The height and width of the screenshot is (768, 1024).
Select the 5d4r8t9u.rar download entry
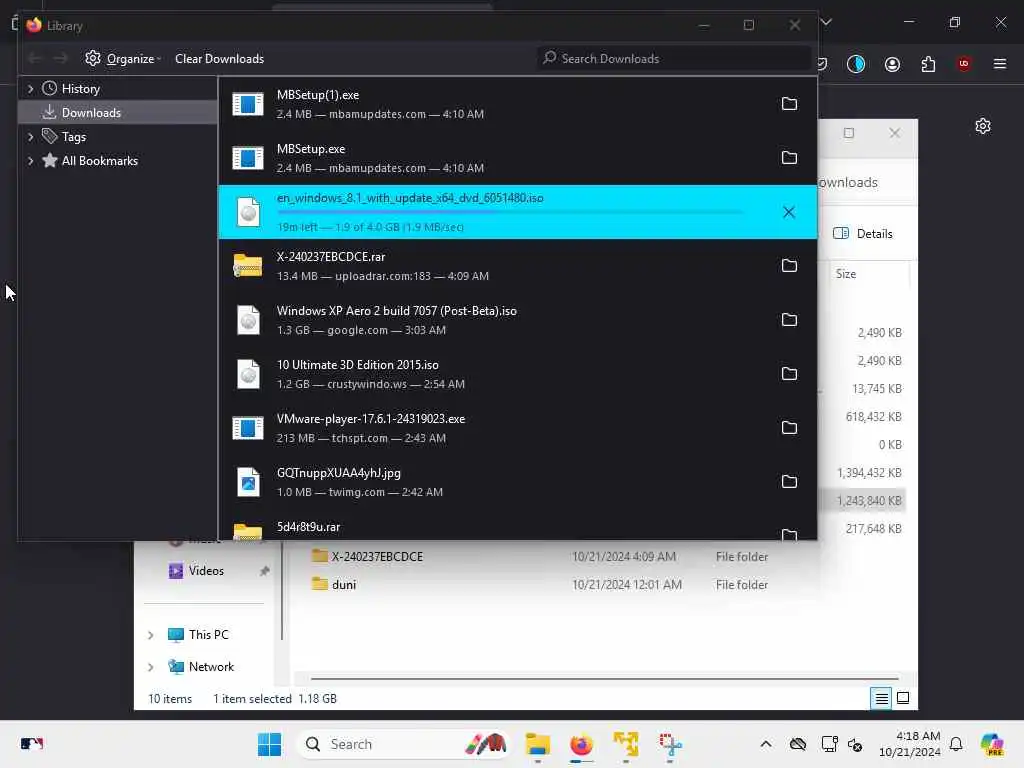coord(517,529)
